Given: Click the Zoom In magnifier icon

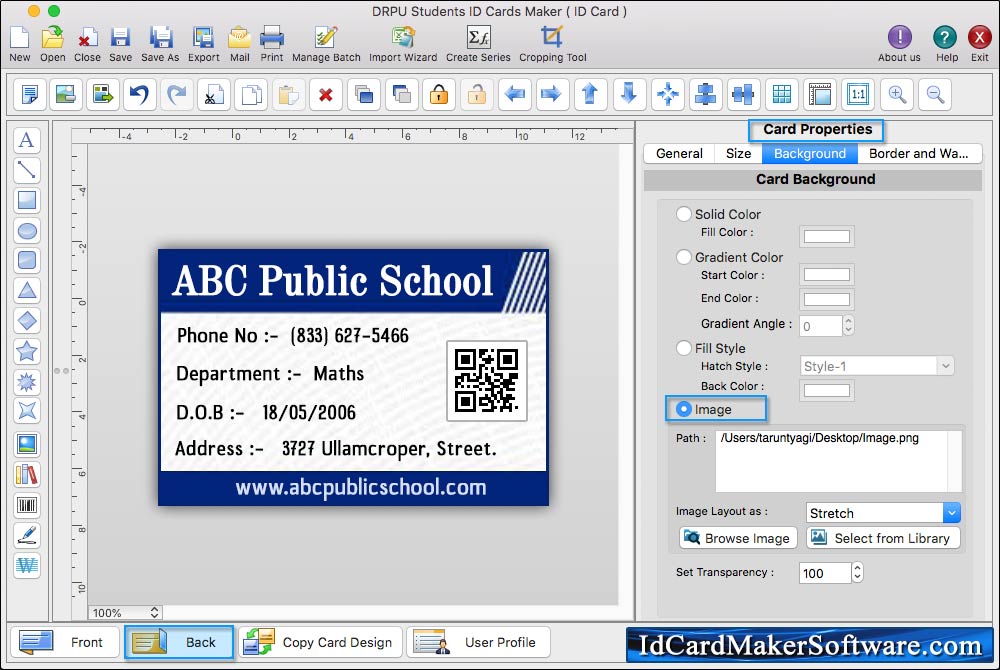Looking at the screenshot, I should (897, 94).
